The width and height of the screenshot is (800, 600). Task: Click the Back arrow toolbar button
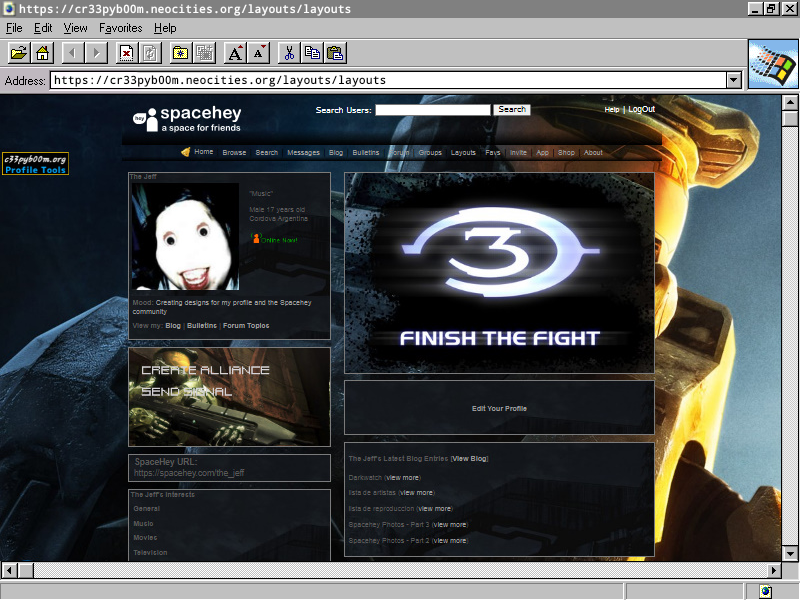click(x=73, y=53)
